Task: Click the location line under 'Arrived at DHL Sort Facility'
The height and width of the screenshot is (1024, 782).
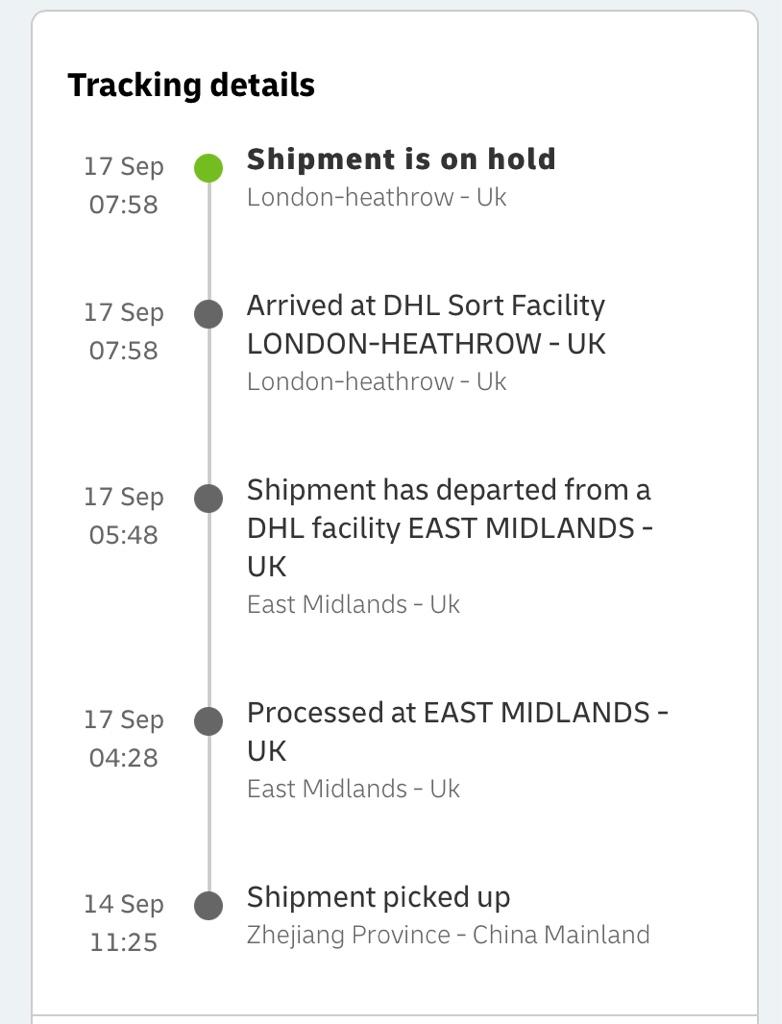Action: [x=376, y=381]
